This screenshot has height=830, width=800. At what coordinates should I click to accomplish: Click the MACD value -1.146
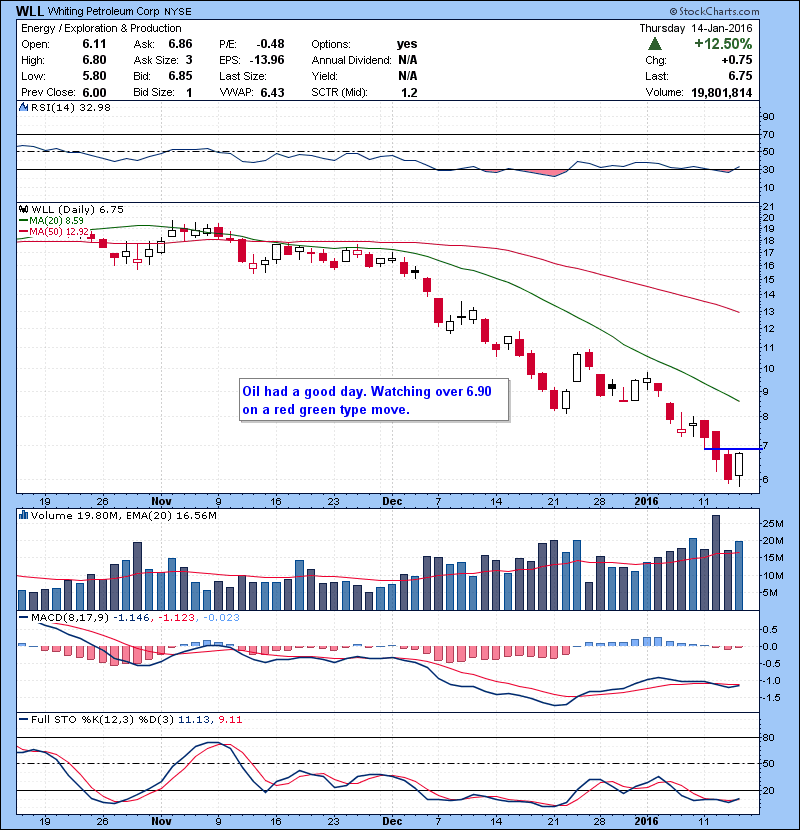point(131,618)
